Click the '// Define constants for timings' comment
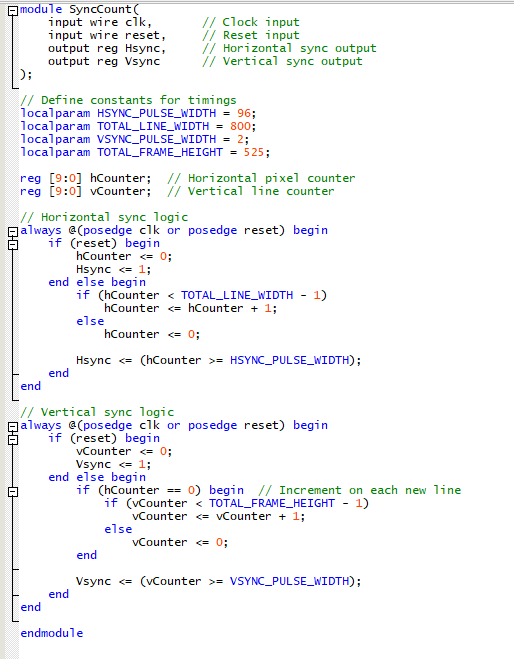Image resolution: width=514 pixels, height=659 pixels. tap(128, 100)
